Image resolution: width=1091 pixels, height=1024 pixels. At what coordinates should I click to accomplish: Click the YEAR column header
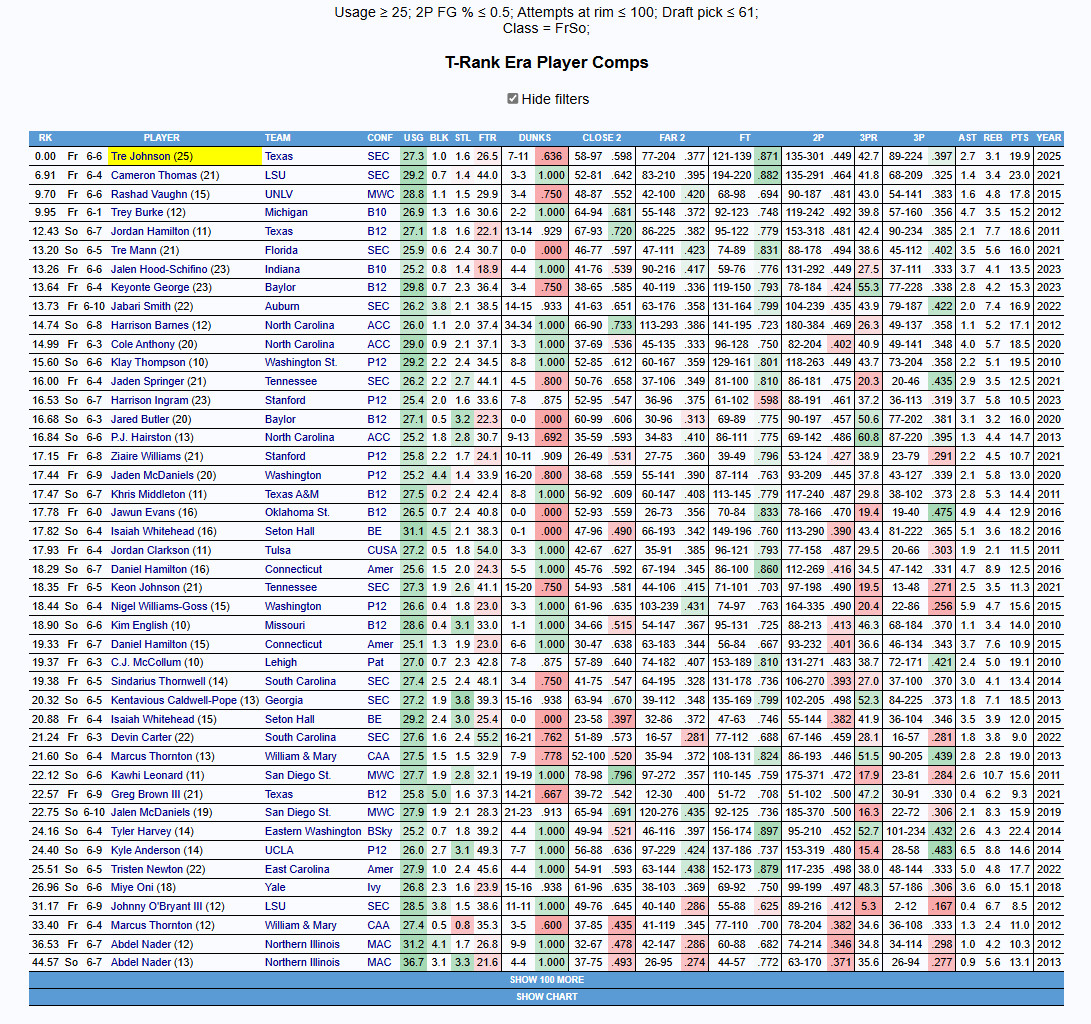pos(1049,138)
